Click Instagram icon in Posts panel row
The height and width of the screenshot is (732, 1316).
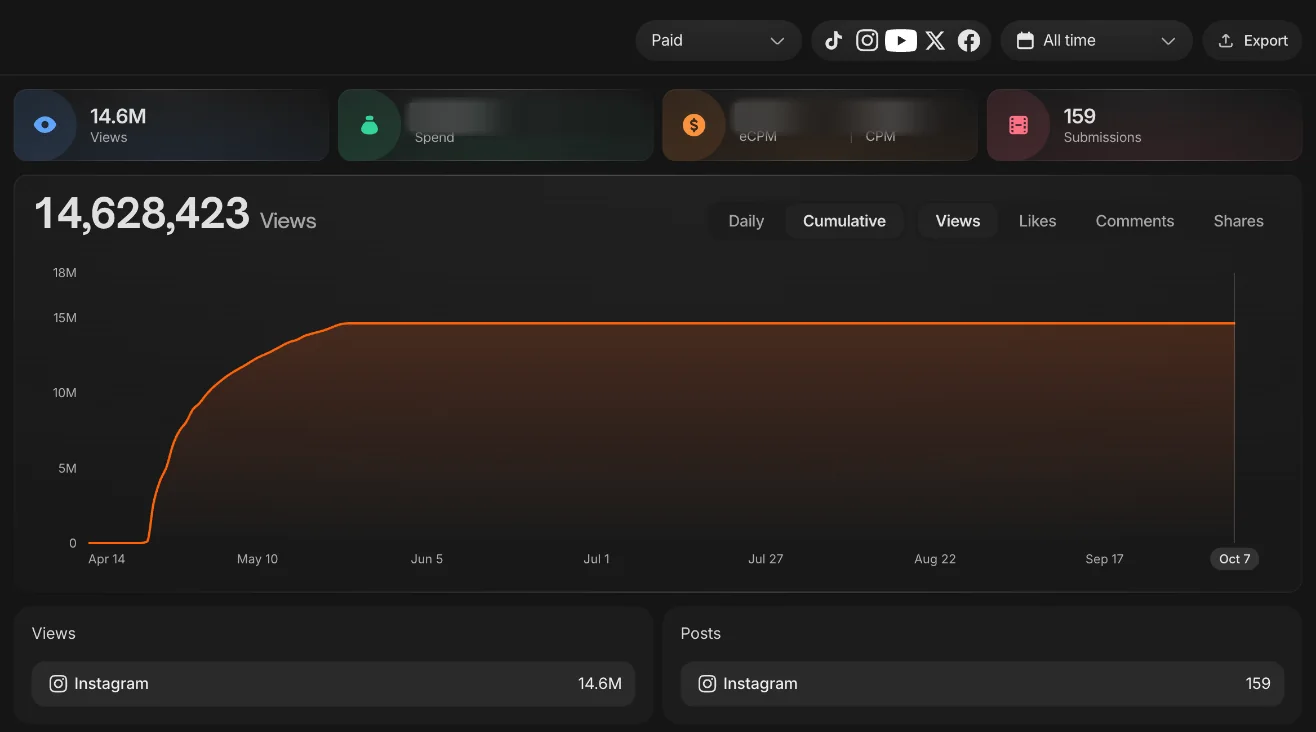[707, 684]
